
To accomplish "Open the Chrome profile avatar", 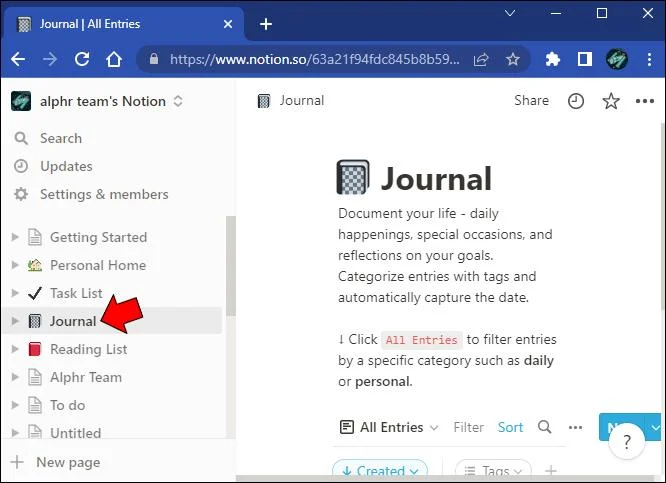I will tap(617, 59).
